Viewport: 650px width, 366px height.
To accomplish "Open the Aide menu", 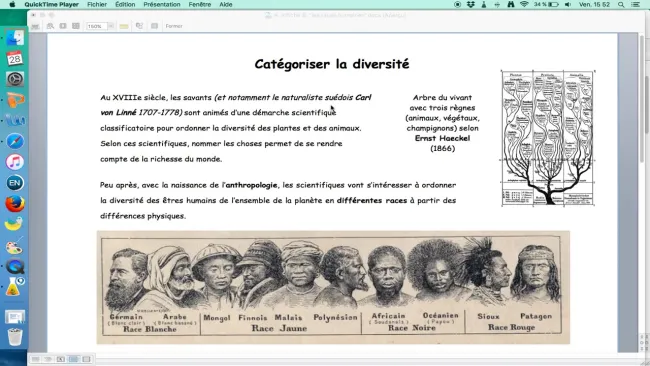I will pyautogui.click(x=226, y=5).
